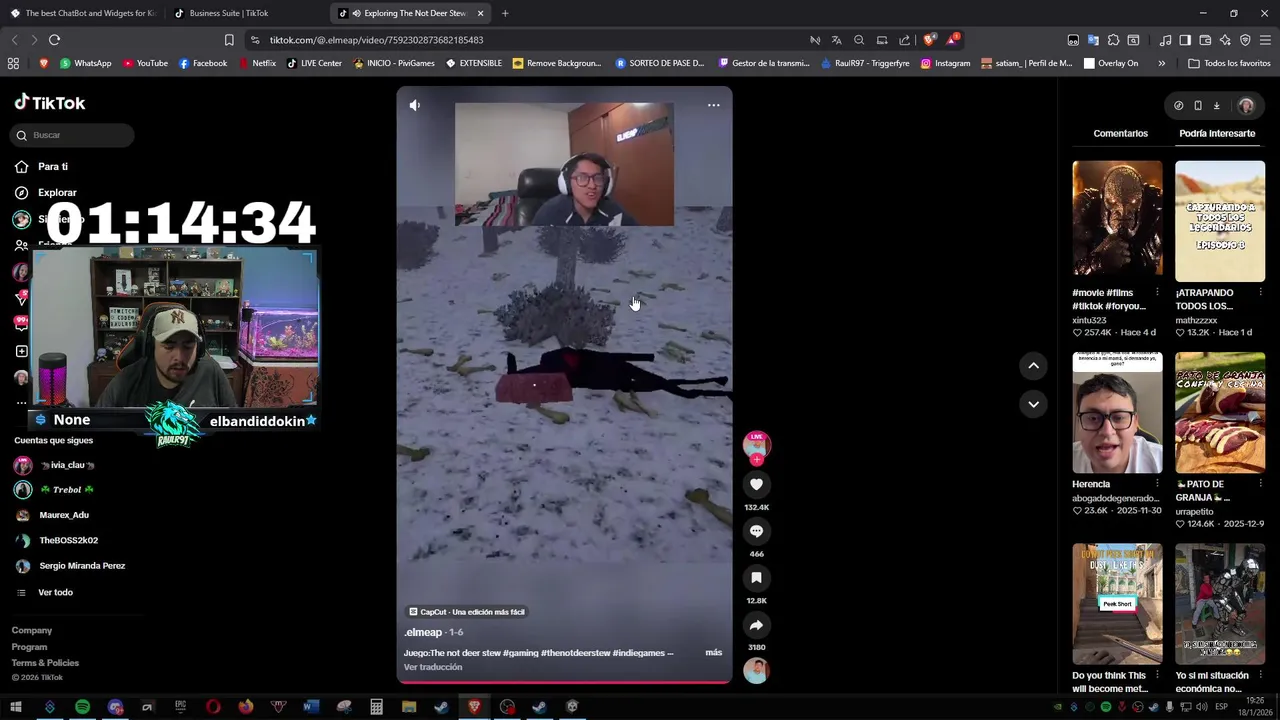Open the Instagram bookmark
This screenshot has width=1280, height=720.
[x=945, y=63]
